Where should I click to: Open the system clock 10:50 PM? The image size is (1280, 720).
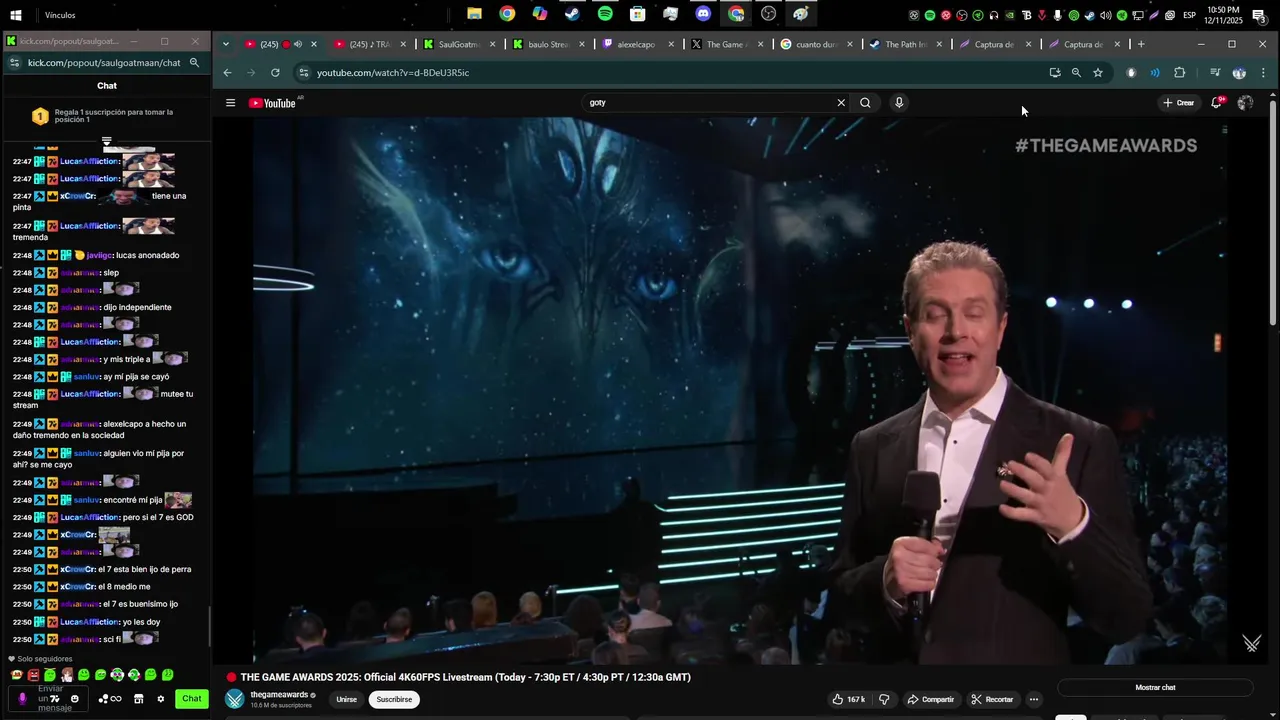point(1224,15)
